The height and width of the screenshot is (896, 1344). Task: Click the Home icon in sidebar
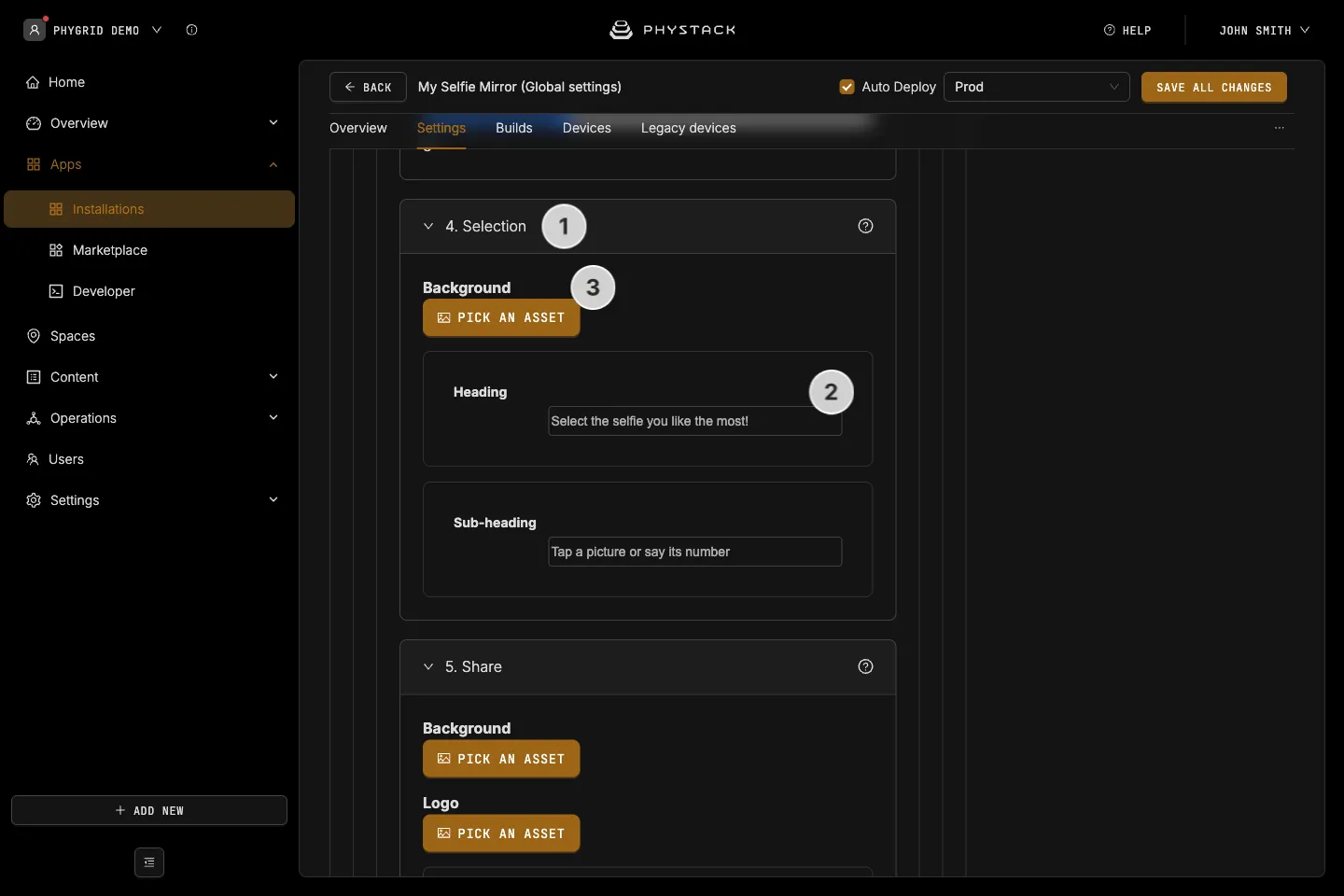point(33,82)
